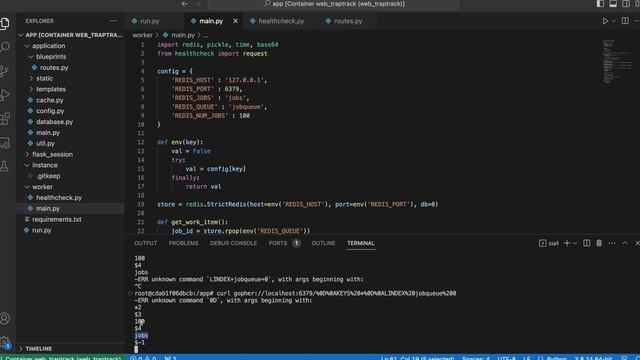Add a new terminal with plus icon
Image resolution: width=640 pixels, height=360 pixels.
click(x=567, y=243)
